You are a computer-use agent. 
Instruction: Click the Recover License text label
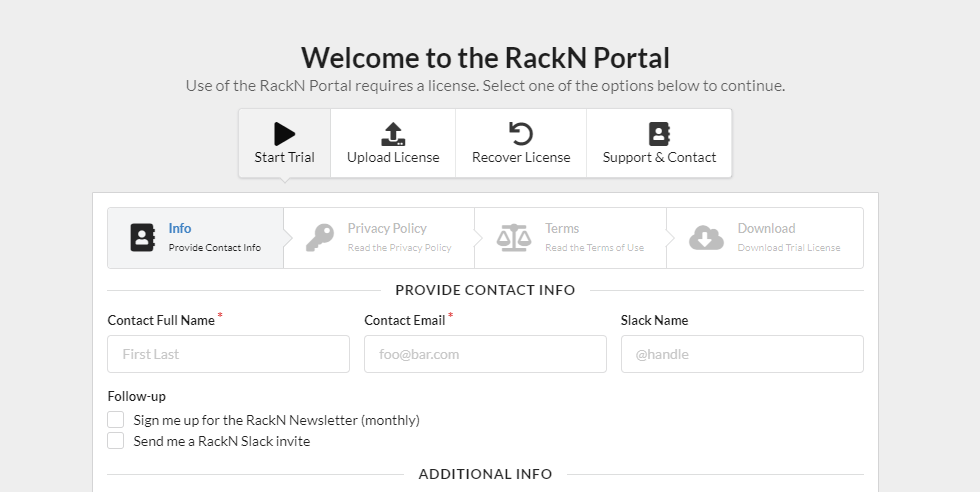click(x=521, y=157)
